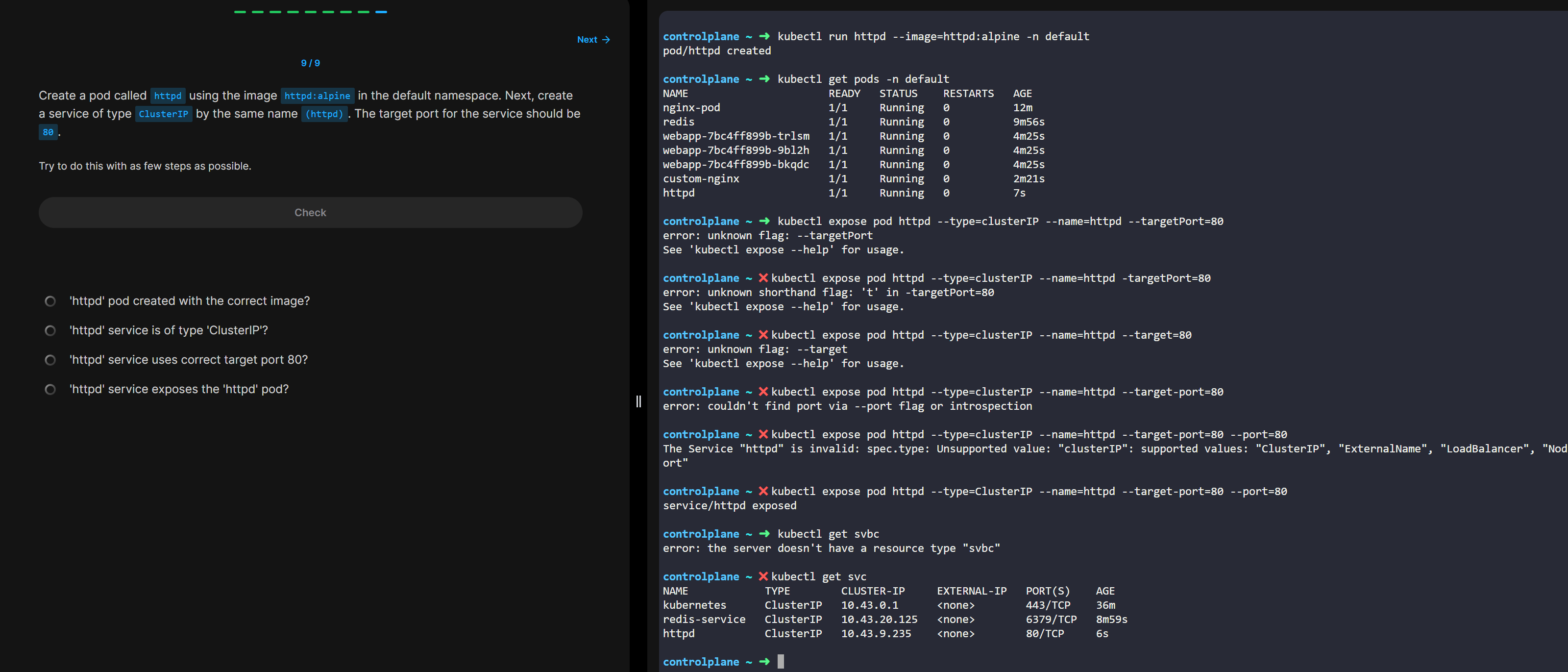Viewport: 1568px width, 672px height.
Task: Click green arrow before 'kubectl get pods'
Action: click(764, 78)
